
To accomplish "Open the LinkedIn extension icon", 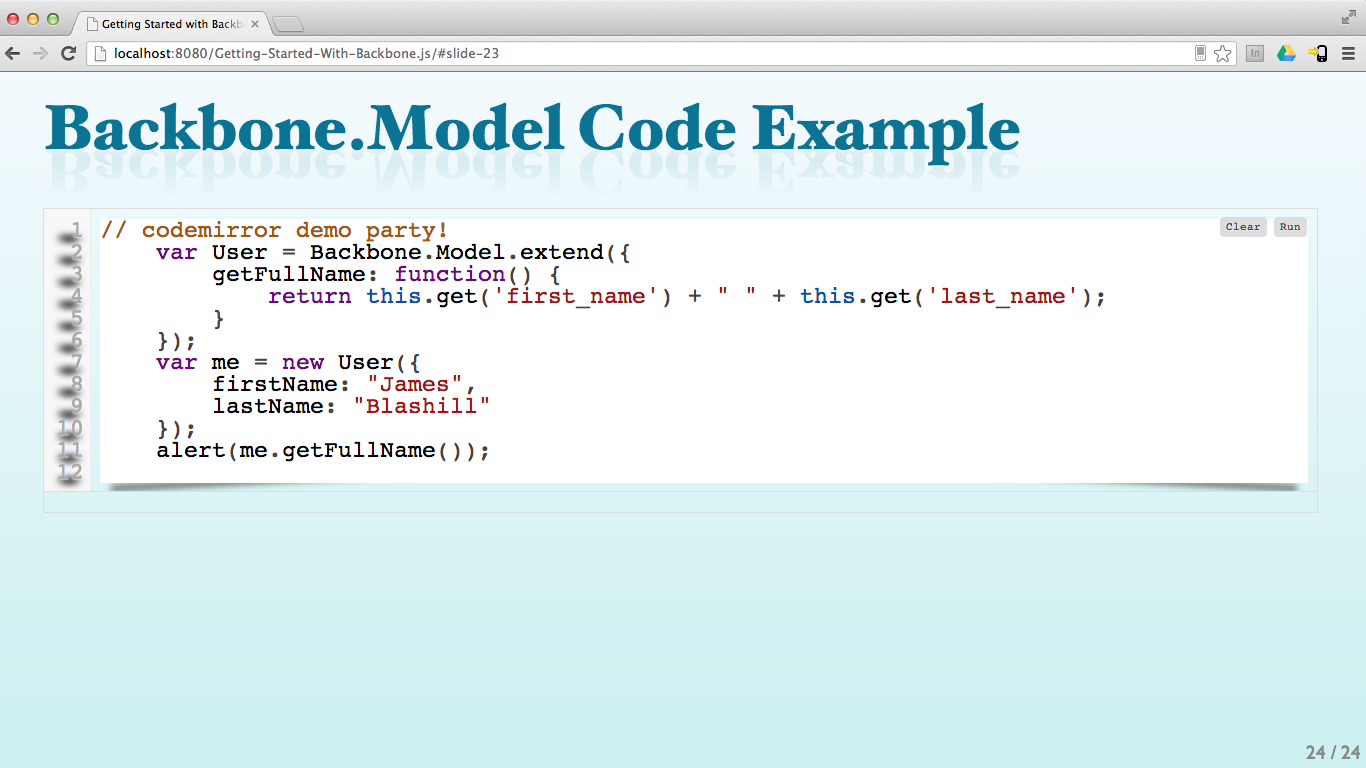I will [x=1255, y=54].
